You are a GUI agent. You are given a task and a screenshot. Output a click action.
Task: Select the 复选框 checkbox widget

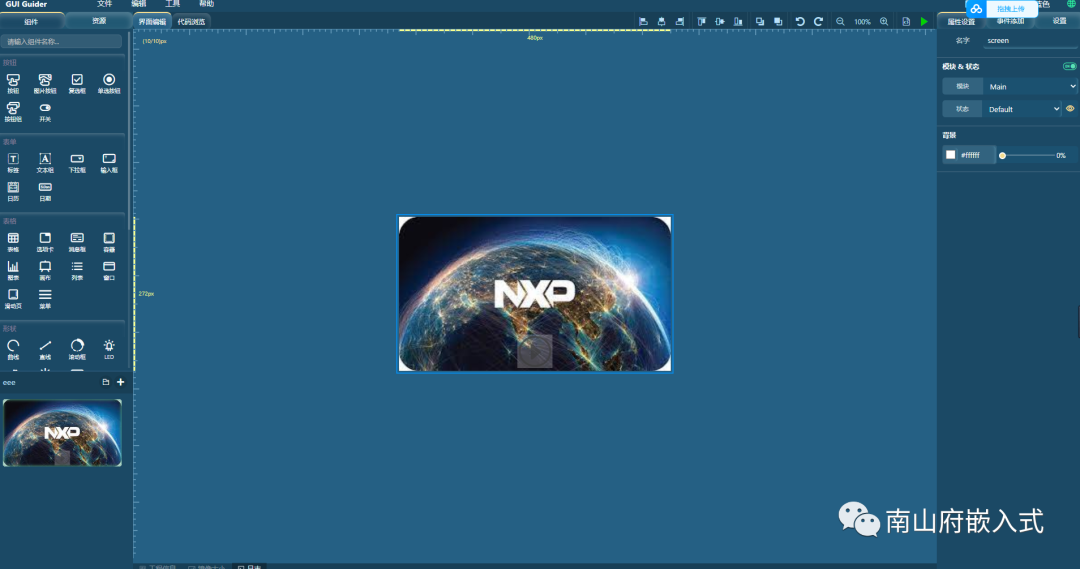(x=77, y=83)
